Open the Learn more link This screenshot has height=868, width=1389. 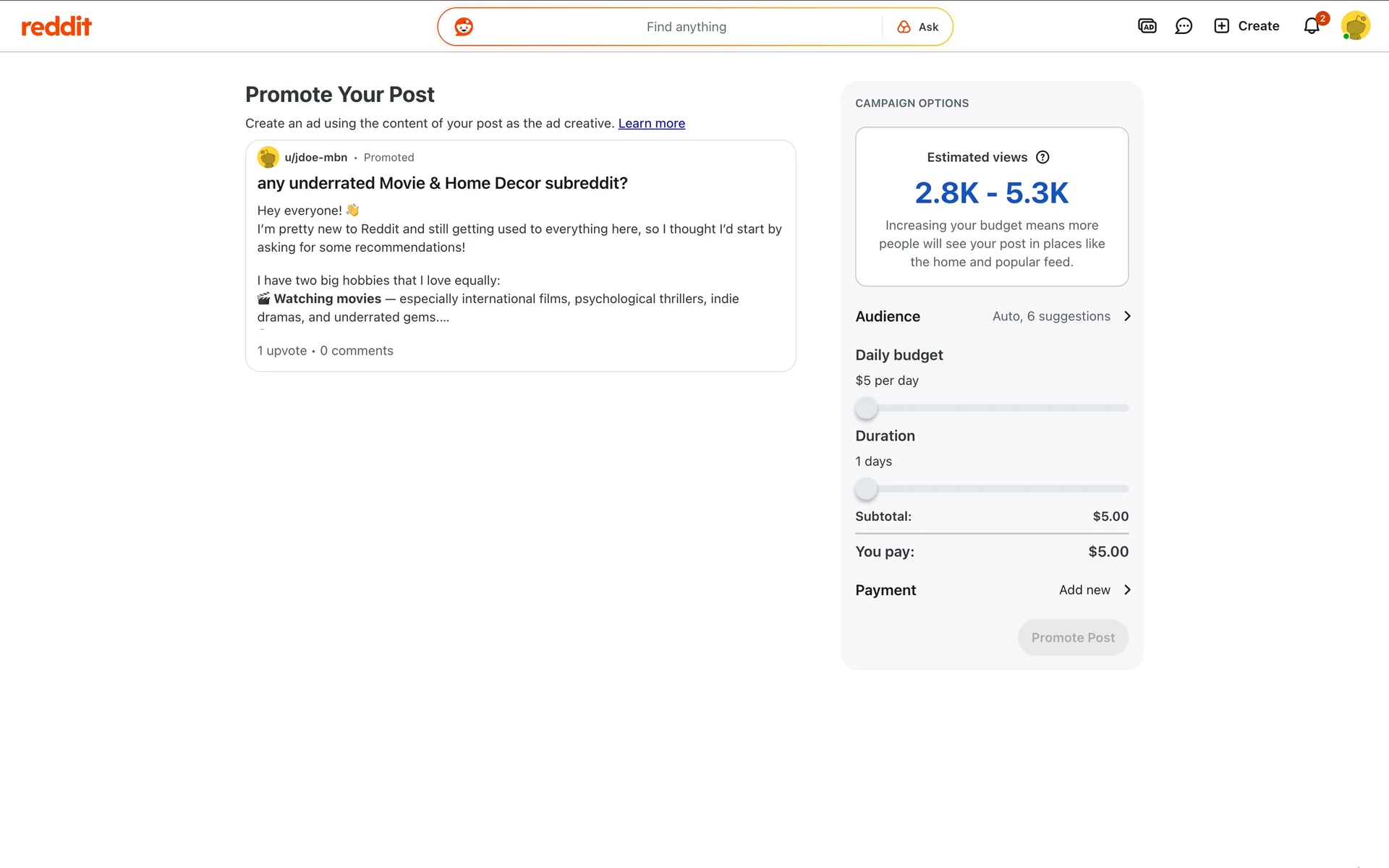(651, 123)
